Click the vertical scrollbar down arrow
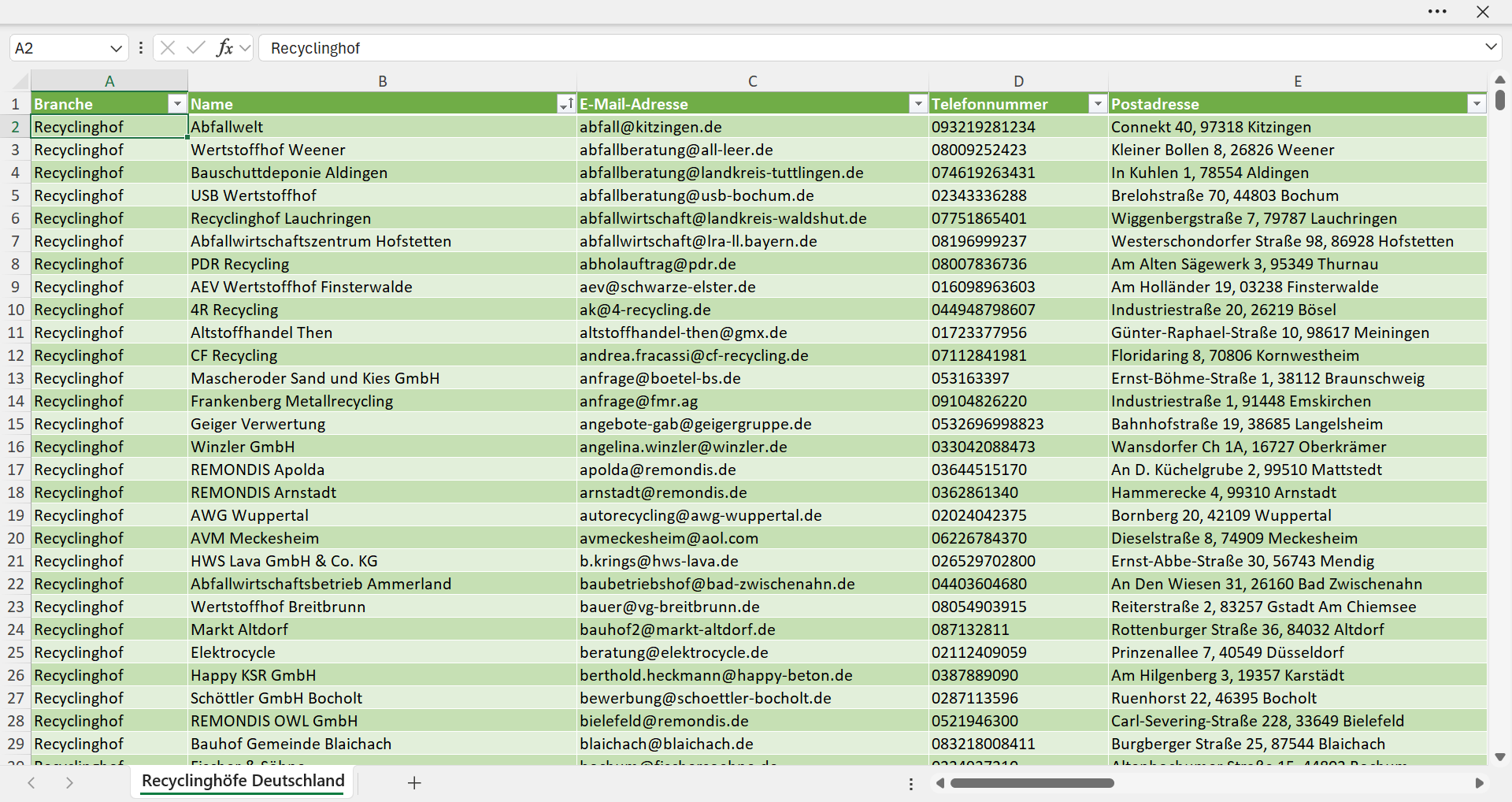Image resolution: width=1512 pixels, height=802 pixels. coord(1500,757)
